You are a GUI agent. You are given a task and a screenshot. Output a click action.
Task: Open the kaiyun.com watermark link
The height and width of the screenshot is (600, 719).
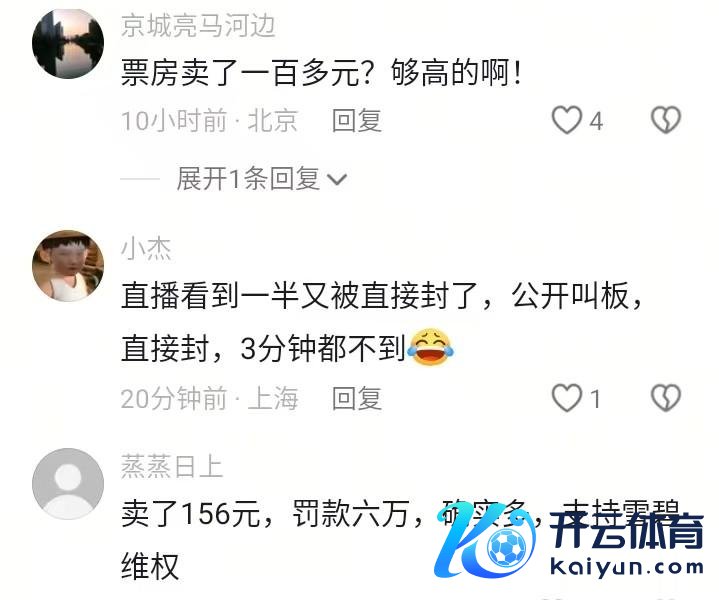point(626,567)
